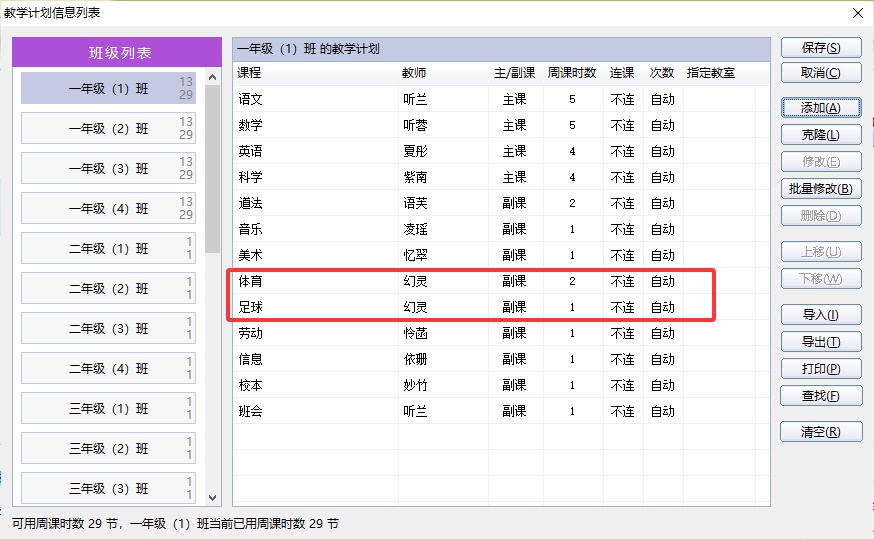This screenshot has width=874, height=539.
Task: Click the class list scrollbar up arrow
Action: pyautogui.click(x=213, y=78)
